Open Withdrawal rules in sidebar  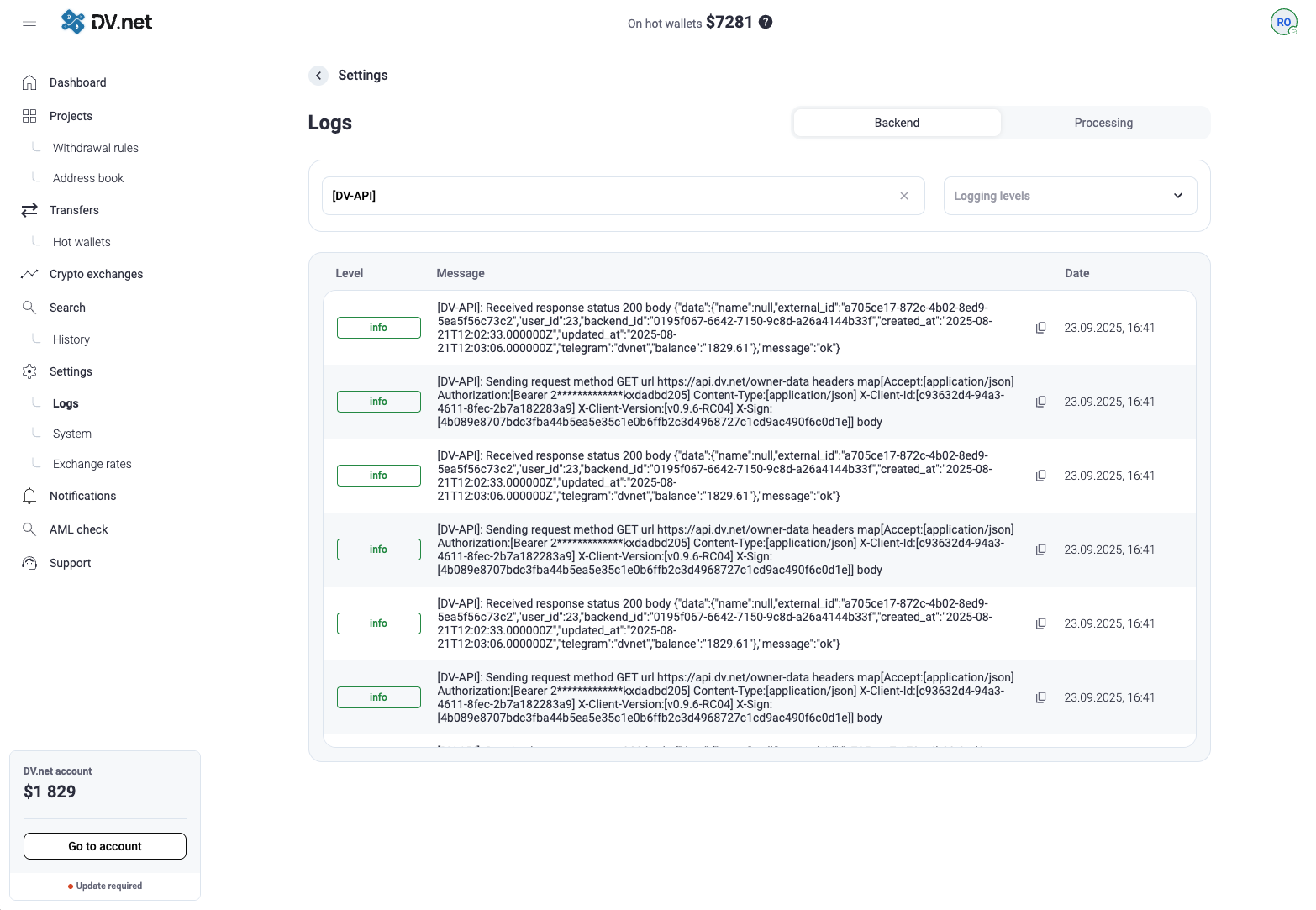96,148
